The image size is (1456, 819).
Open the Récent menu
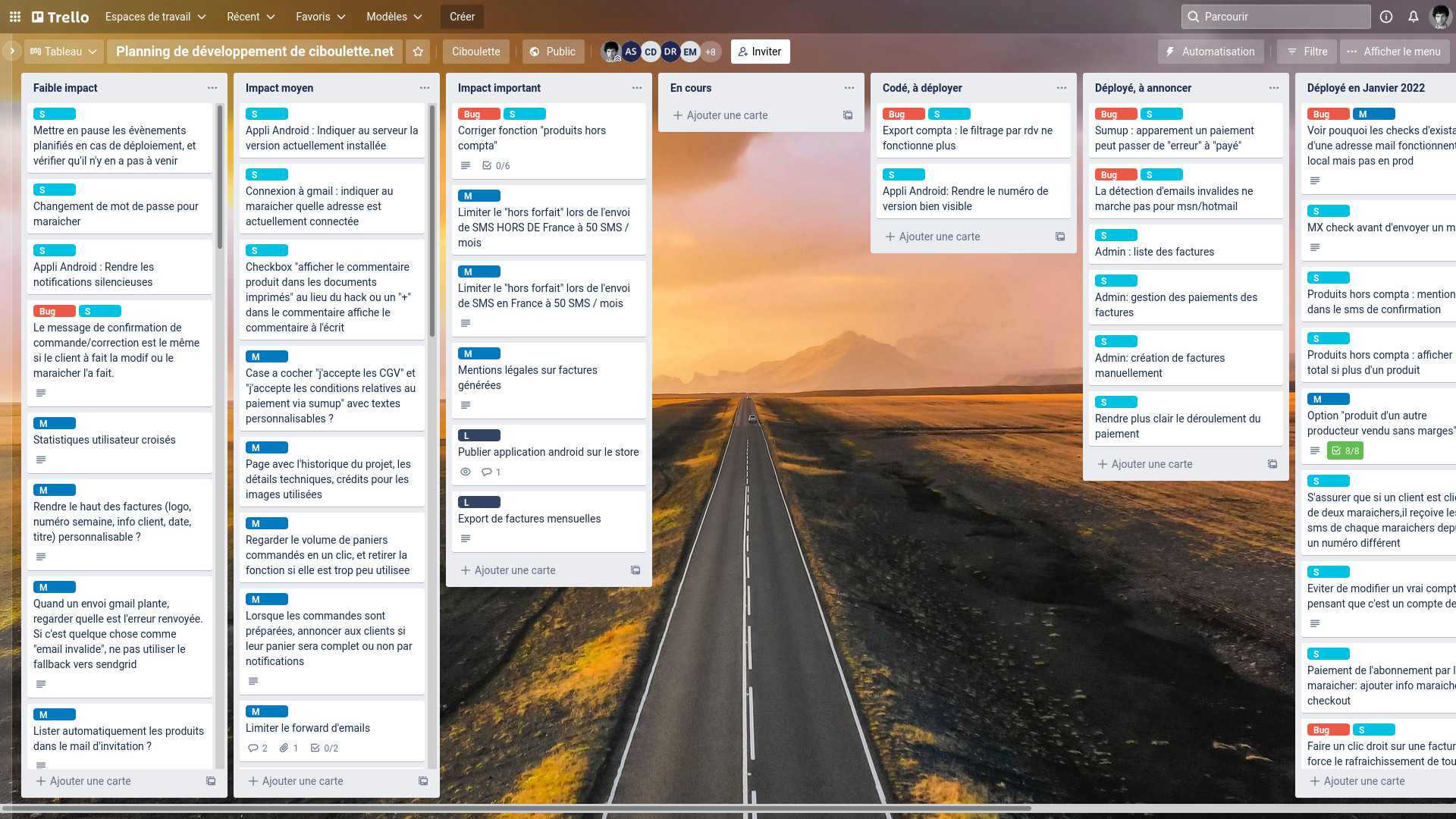tap(251, 17)
